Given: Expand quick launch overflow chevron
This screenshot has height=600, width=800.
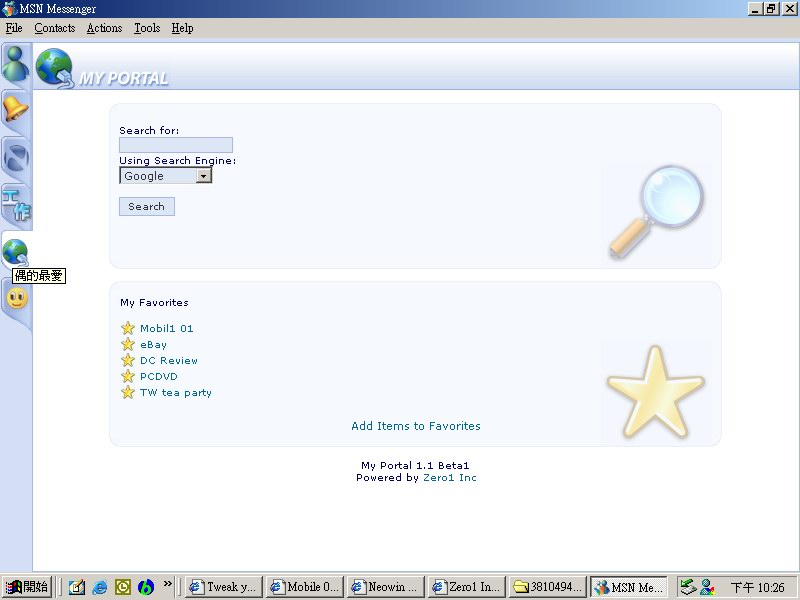Looking at the screenshot, I should pos(167,583).
